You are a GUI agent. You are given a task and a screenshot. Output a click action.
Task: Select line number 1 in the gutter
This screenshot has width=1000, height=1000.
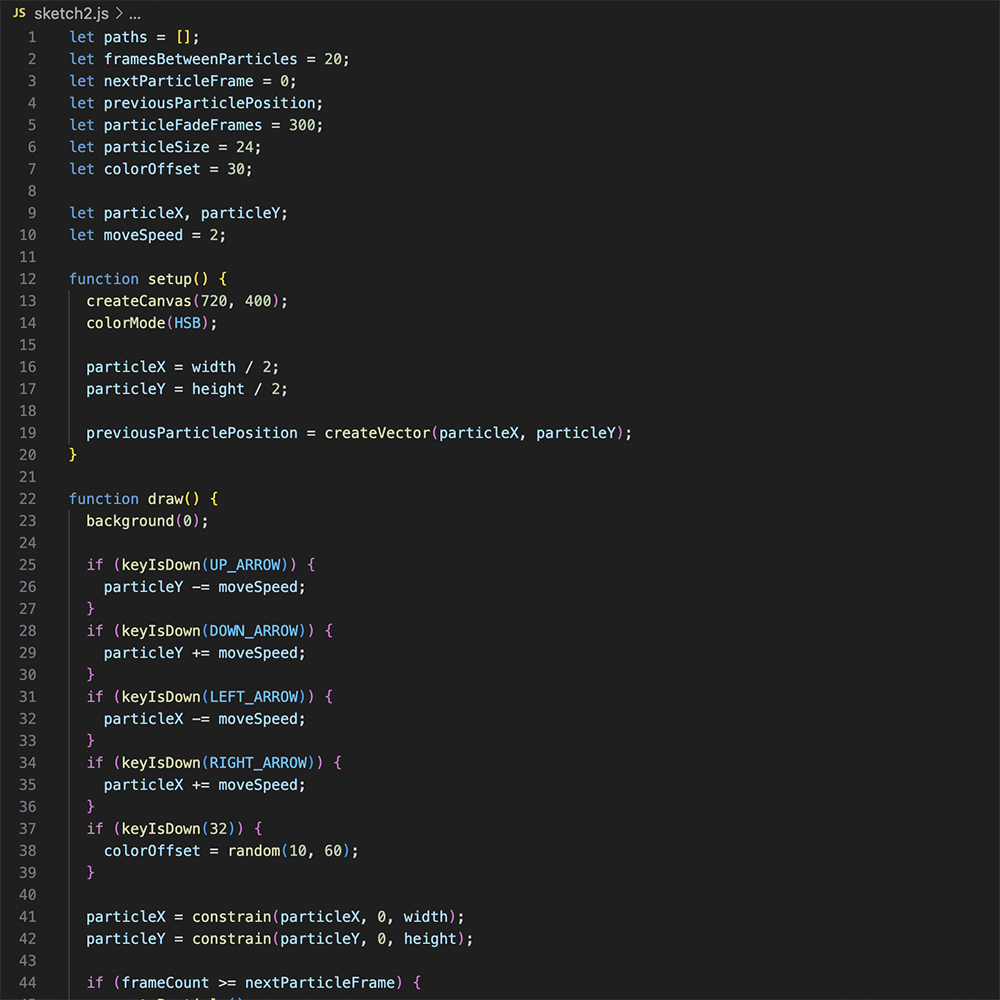coord(31,36)
